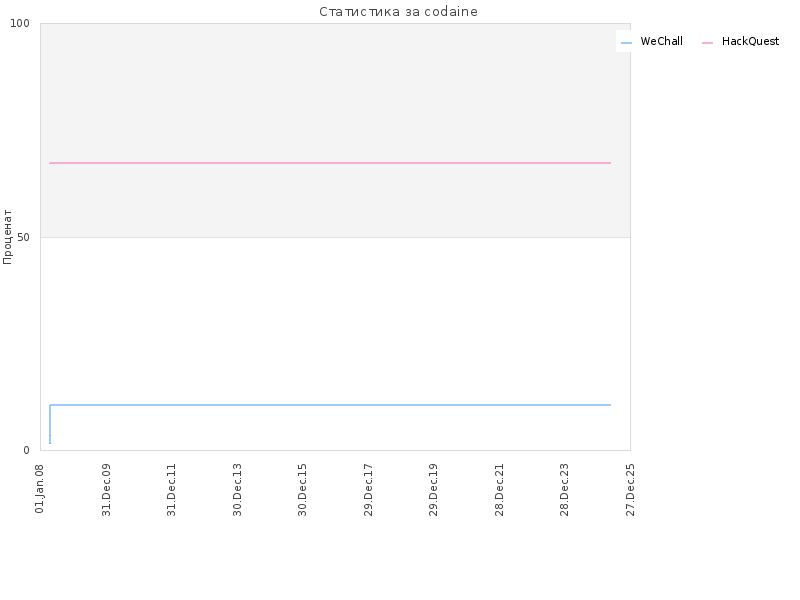The height and width of the screenshot is (600, 800).
Task: Click the 30.Dec.13 date label
Action: [237, 490]
